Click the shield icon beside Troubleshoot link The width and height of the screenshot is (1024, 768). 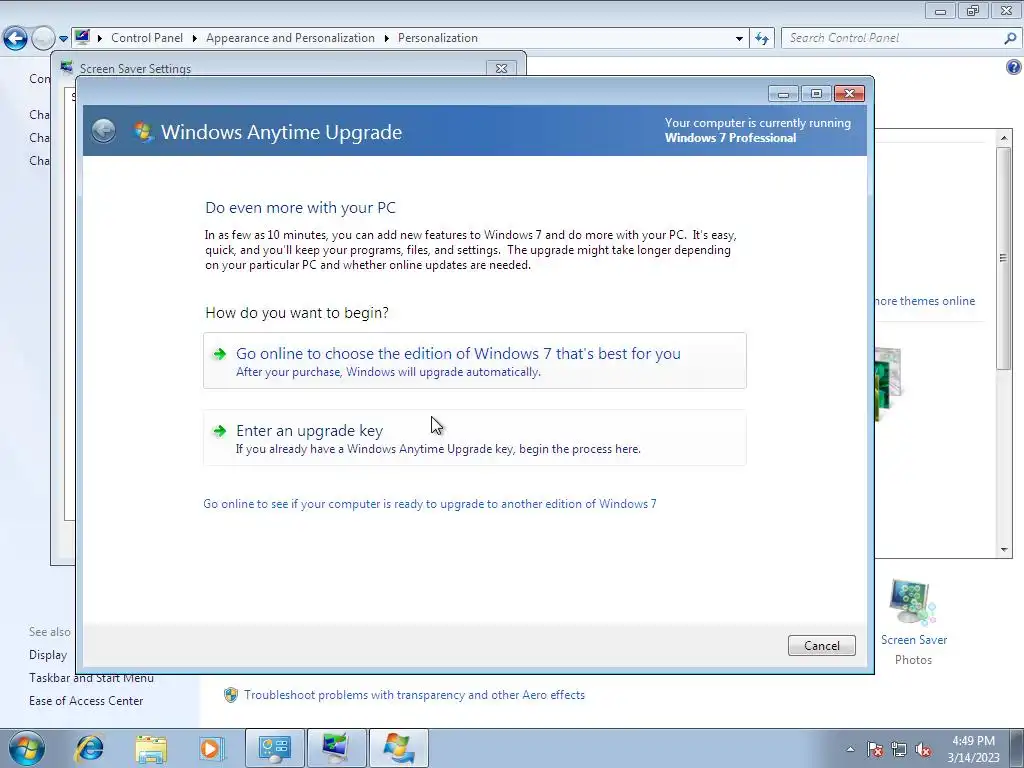tap(231, 695)
